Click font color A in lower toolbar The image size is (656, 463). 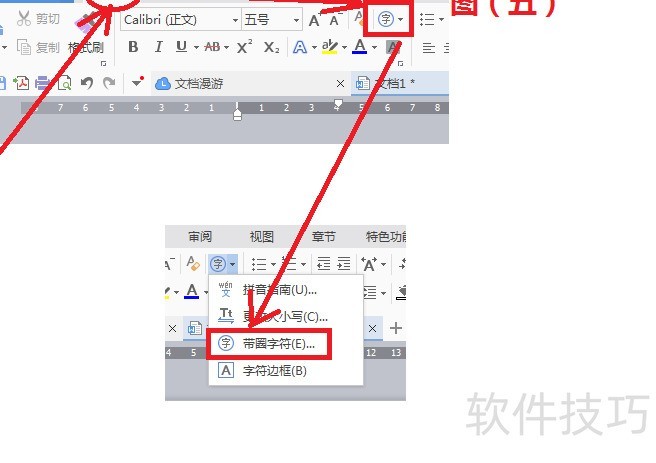[x=192, y=291]
